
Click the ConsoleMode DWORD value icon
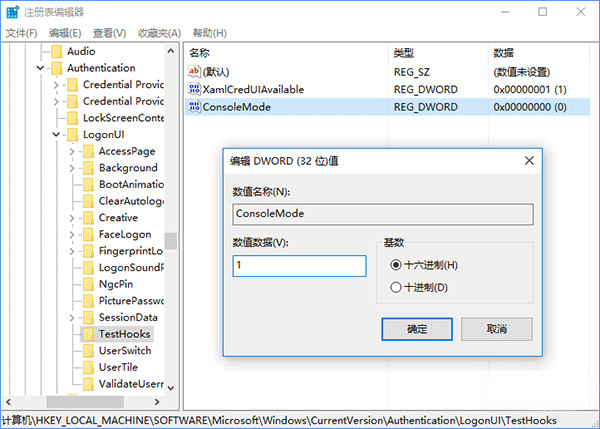[x=195, y=107]
